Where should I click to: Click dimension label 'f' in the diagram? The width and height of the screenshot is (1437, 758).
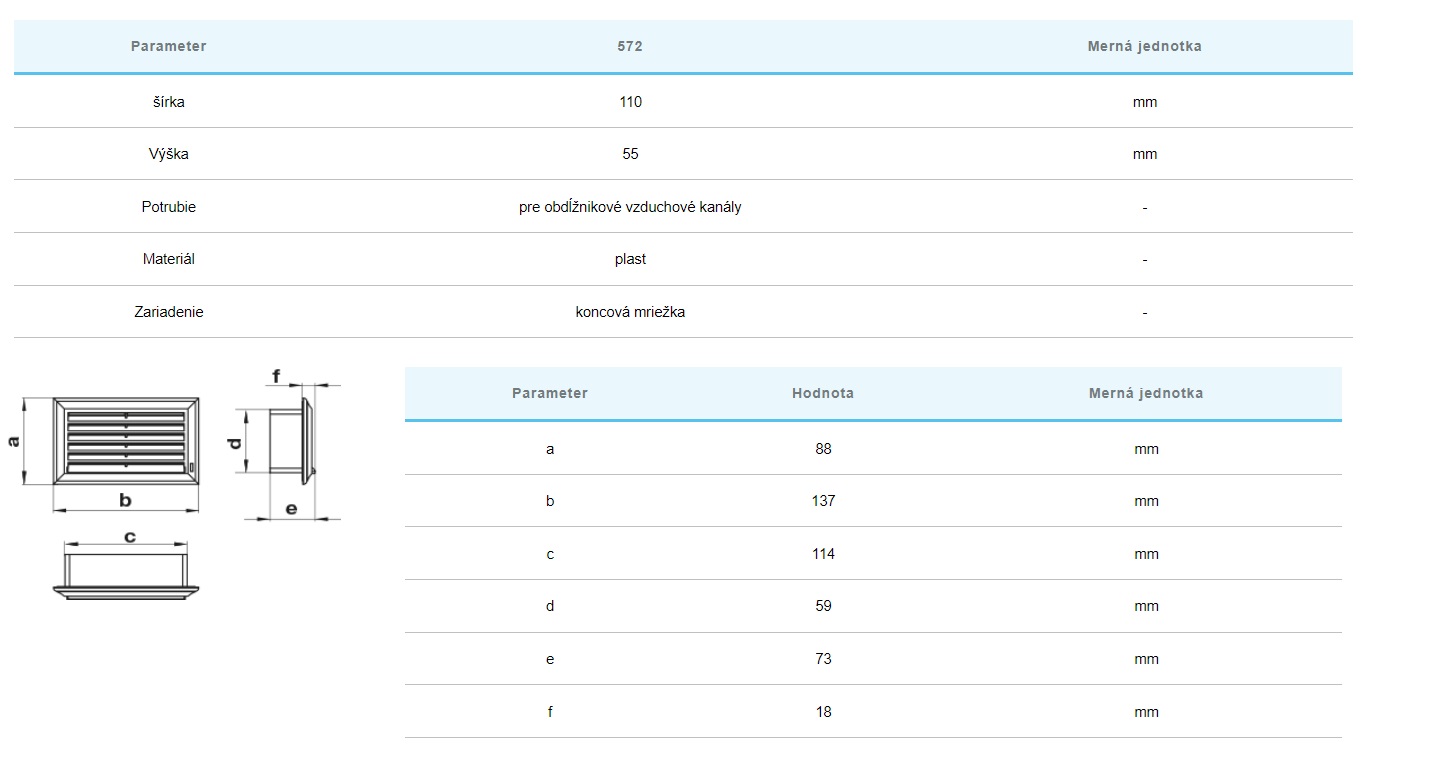click(x=277, y=377)
